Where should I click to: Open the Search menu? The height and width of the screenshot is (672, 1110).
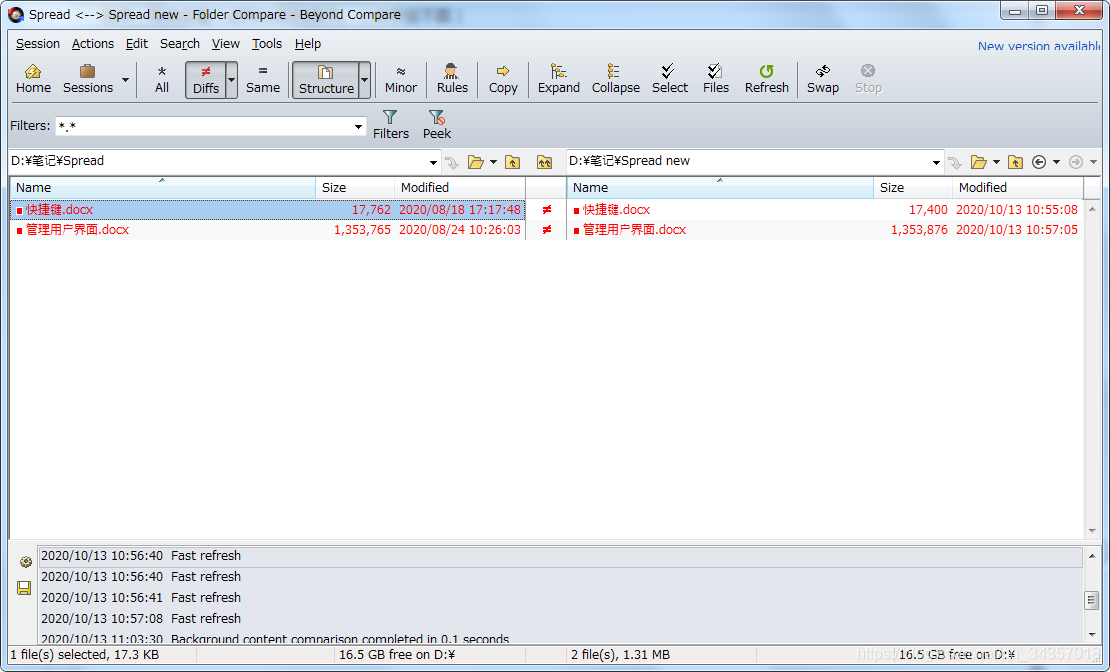tap(180, 44)
